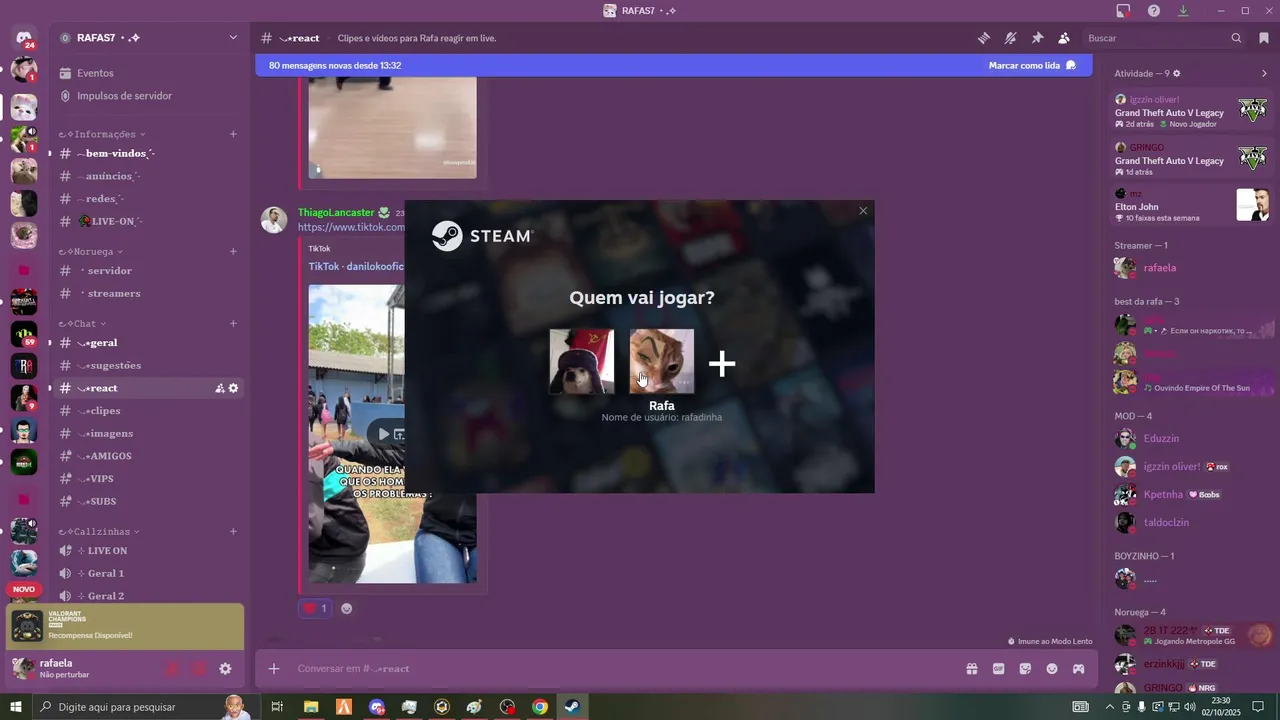
Task: Open Google Chrome from the taskbar
Action: [540, 707]
